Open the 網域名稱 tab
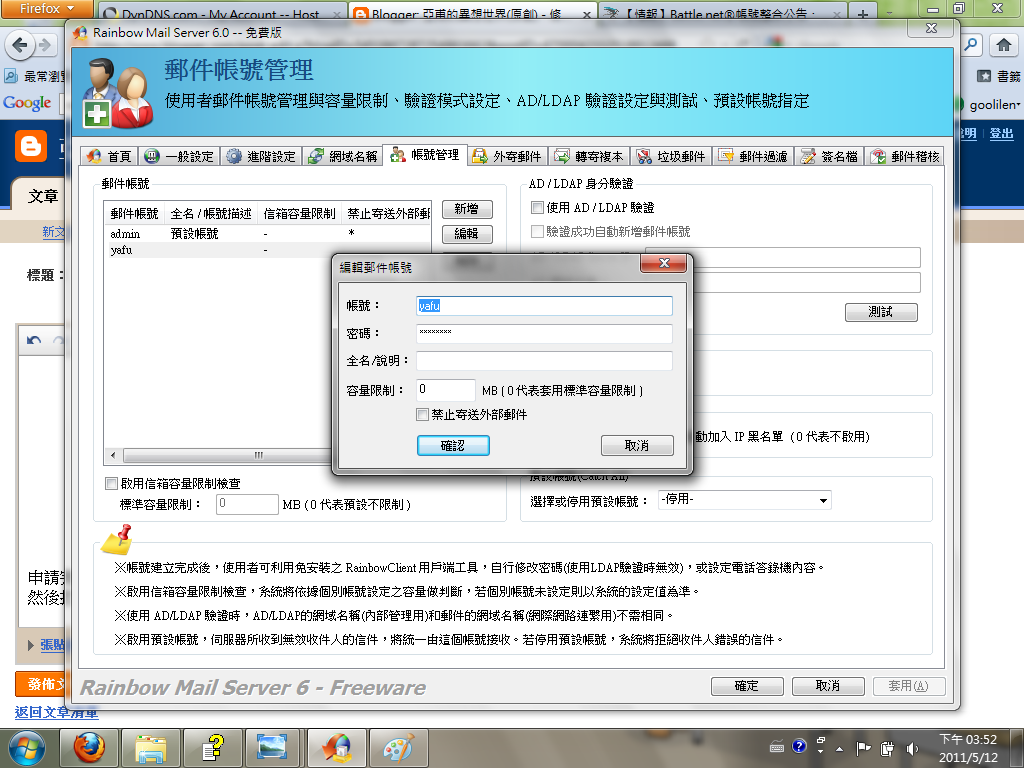This screenshot has height=768, width=1024. [342, 156]
